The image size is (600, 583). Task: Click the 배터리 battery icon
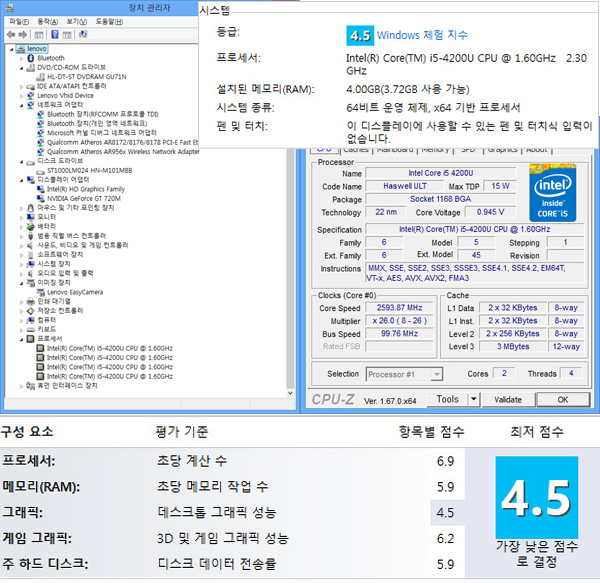point(31,226)
